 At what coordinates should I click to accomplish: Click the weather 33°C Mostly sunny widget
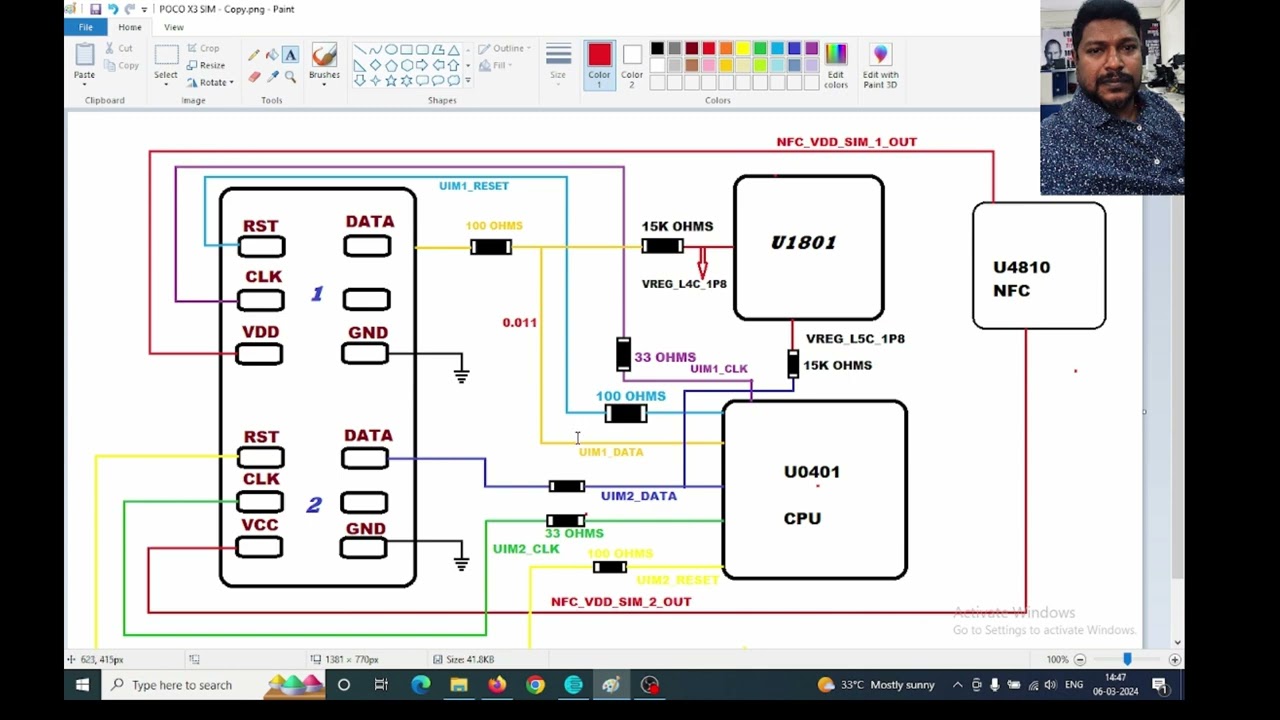coord(876,685)
